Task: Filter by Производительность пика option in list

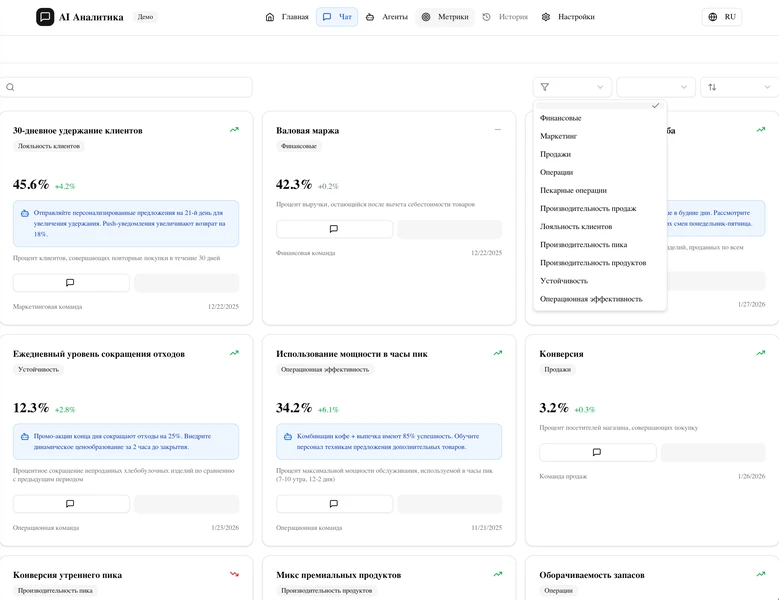Action: [600, 245]
